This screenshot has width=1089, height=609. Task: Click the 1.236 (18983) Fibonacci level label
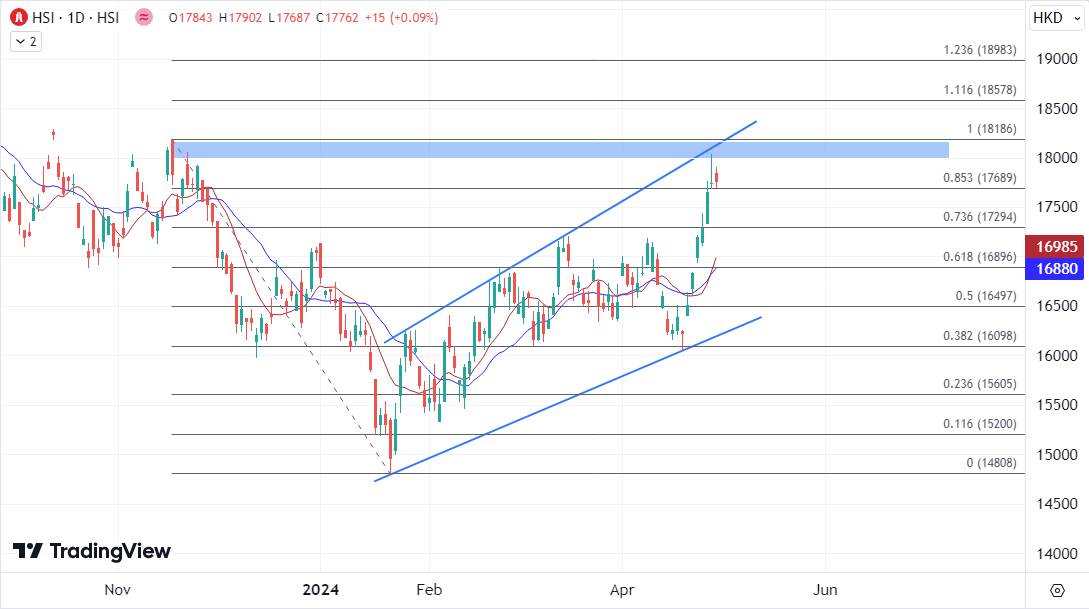pyautogui.click(x=979, y=50)
